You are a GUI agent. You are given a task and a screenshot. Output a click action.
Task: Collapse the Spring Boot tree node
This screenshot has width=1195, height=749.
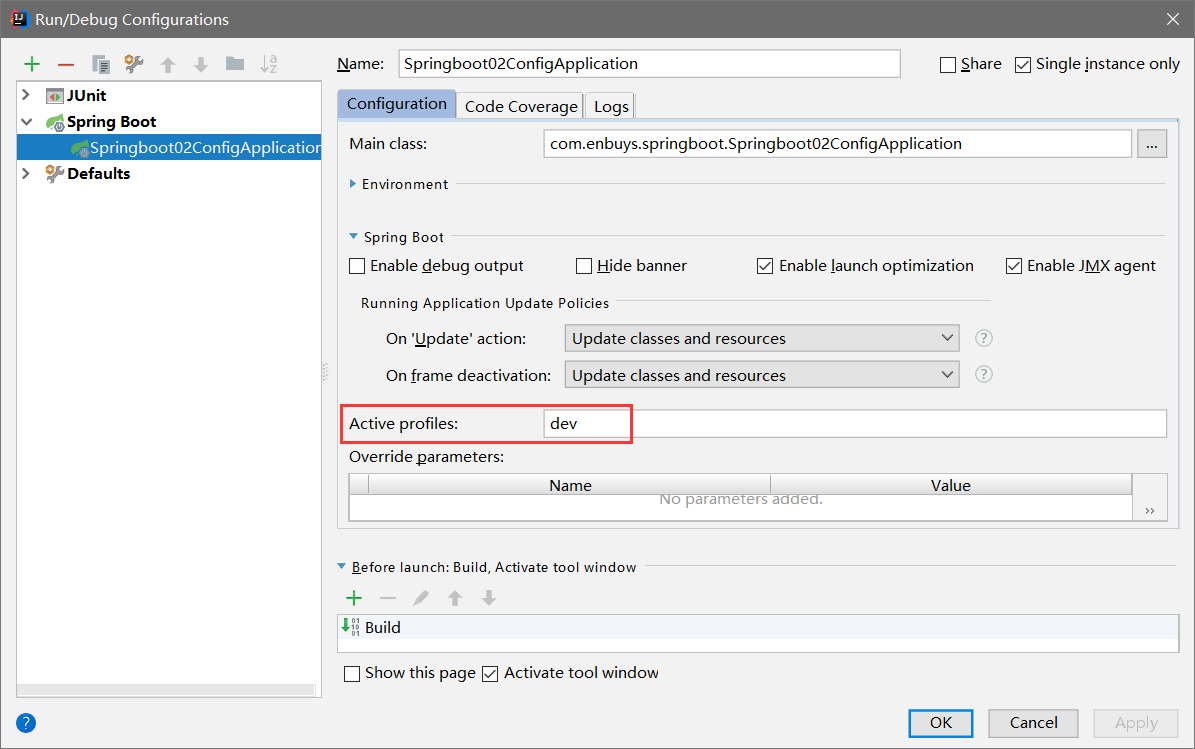(x=27, y=122)
